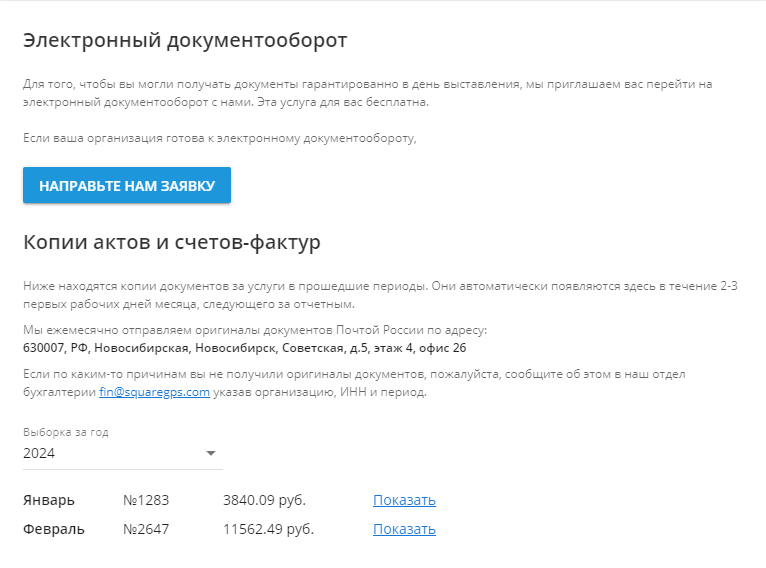Select the Февраль row label
Viewport: 766px width, 568px height.
click(x=54, y=529)
